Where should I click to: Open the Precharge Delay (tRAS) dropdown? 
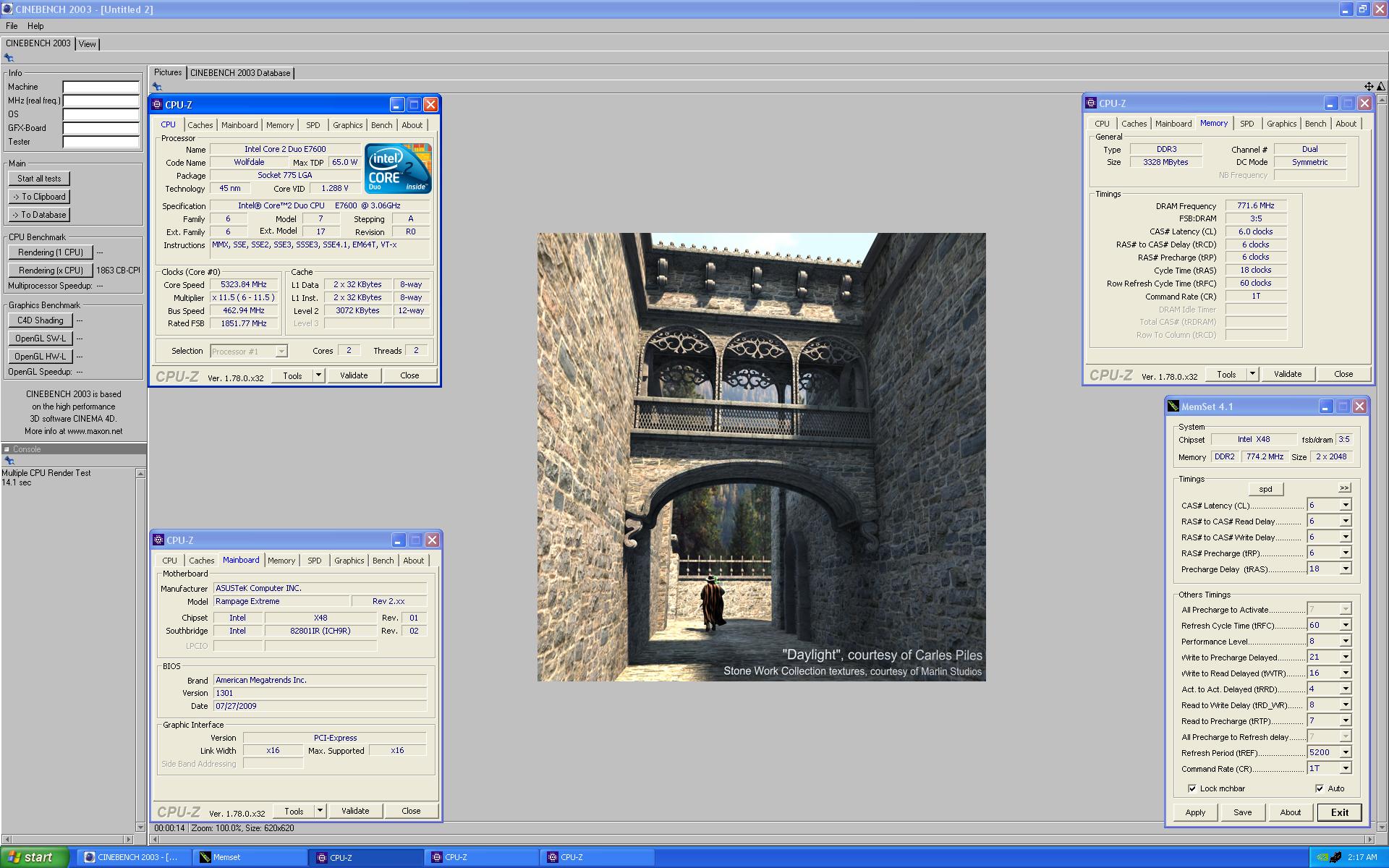tap(1346, 569)
